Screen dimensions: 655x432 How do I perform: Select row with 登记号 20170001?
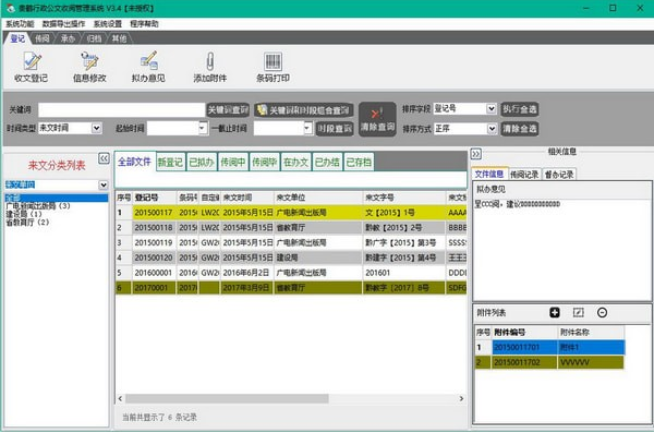pos(291,287)
